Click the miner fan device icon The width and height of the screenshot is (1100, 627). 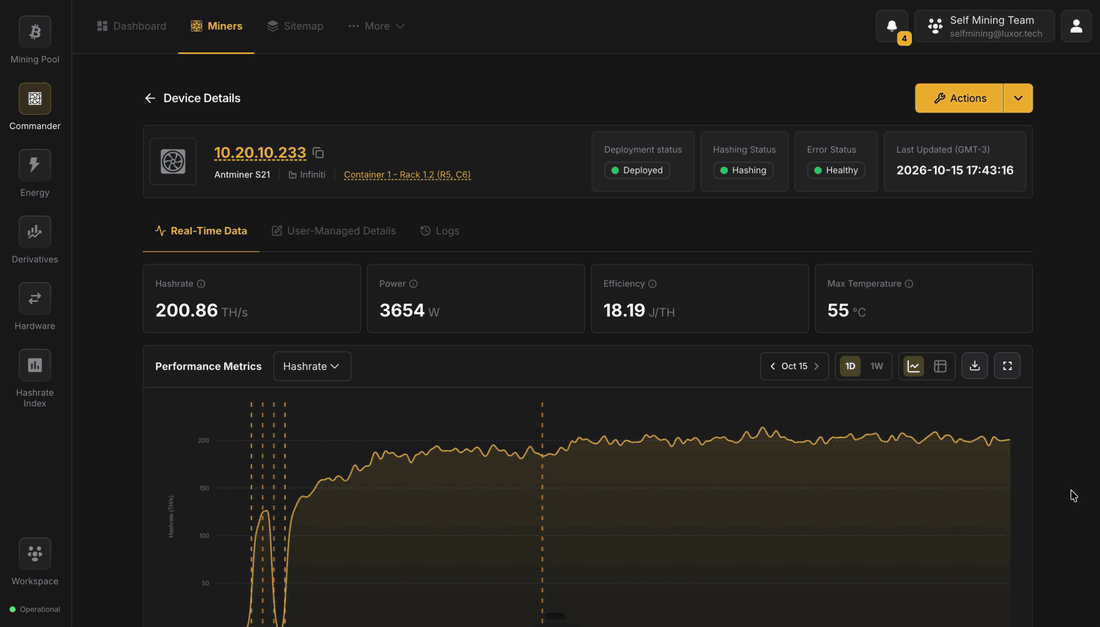[x=173, y=161]
